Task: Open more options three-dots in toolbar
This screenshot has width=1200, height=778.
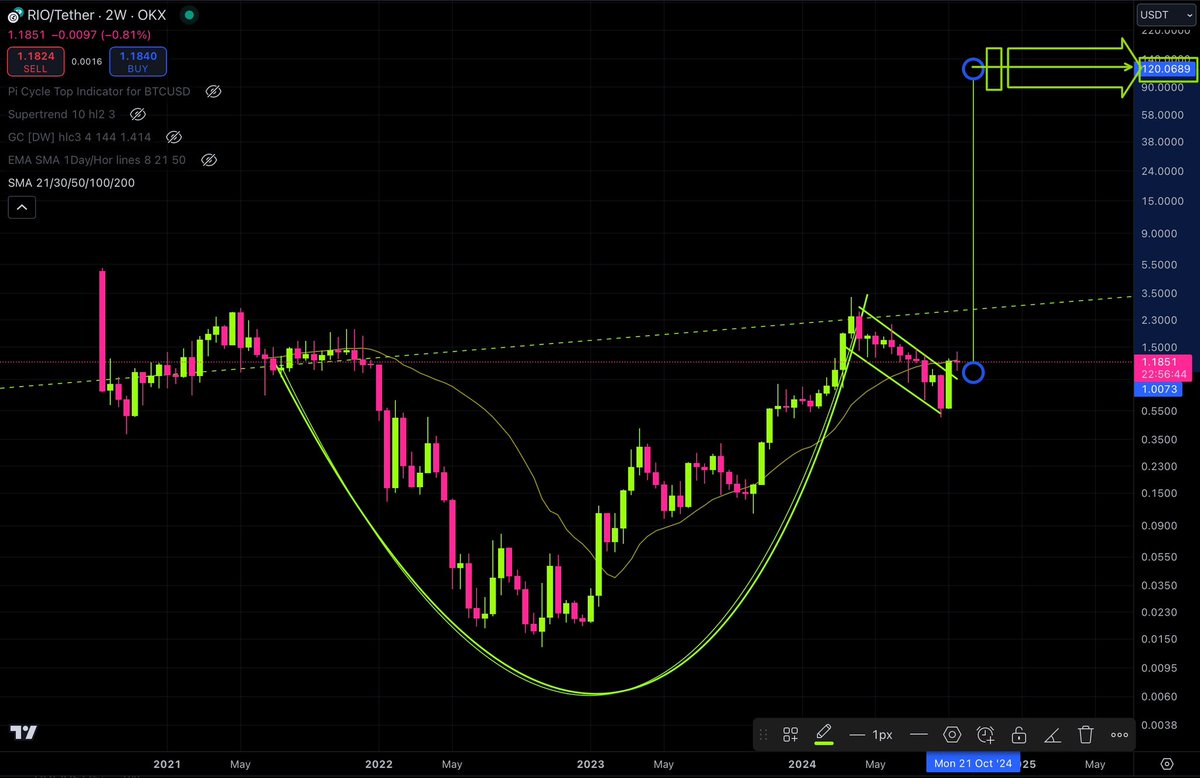Action: 1119,735
